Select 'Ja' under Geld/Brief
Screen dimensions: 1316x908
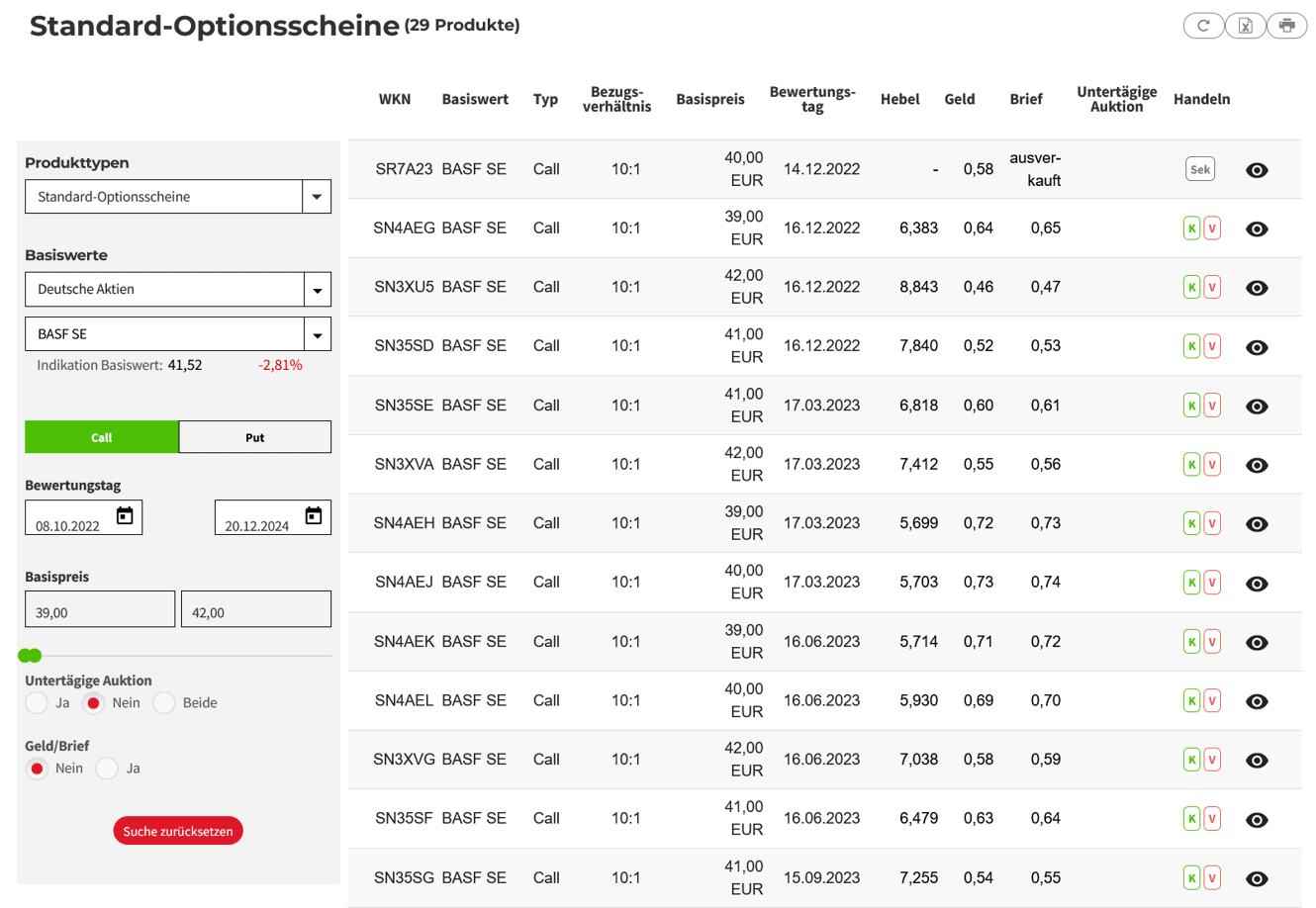107,769
